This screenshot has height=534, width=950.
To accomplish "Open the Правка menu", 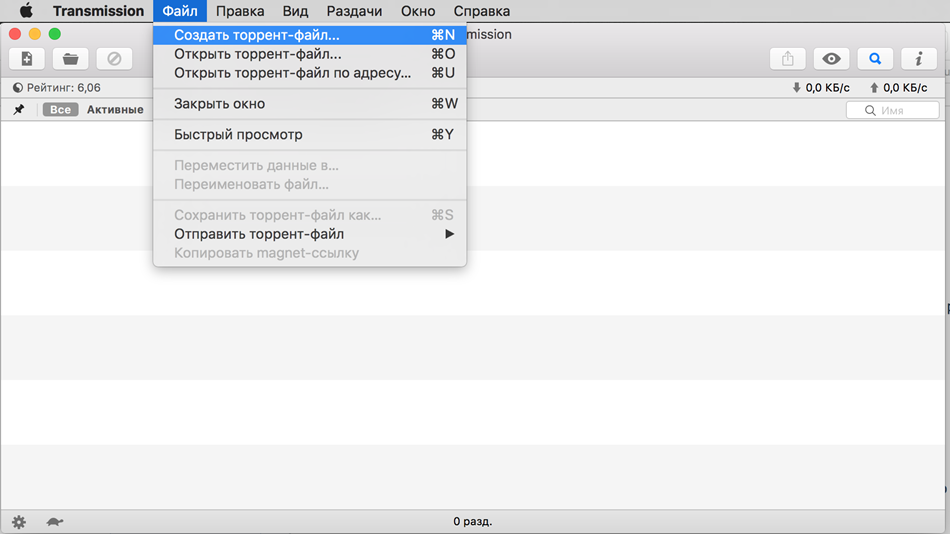I will (x=240, y=11).
